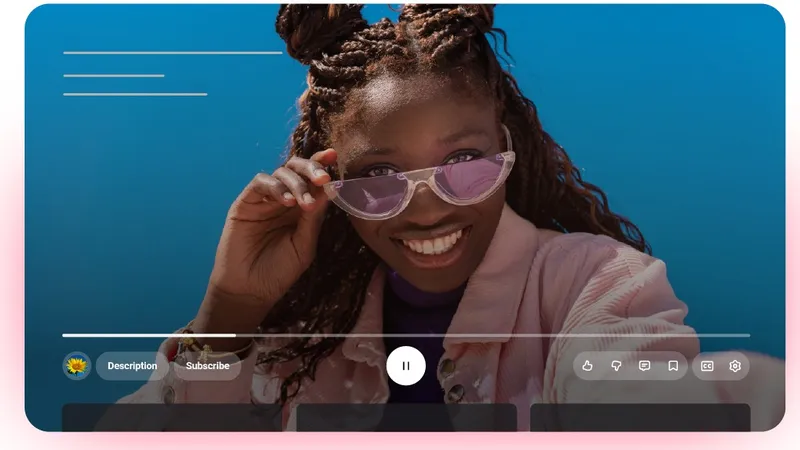Open the left suggested video card
The height and width of the screenshot is (450, 800).
pos(171,417)
